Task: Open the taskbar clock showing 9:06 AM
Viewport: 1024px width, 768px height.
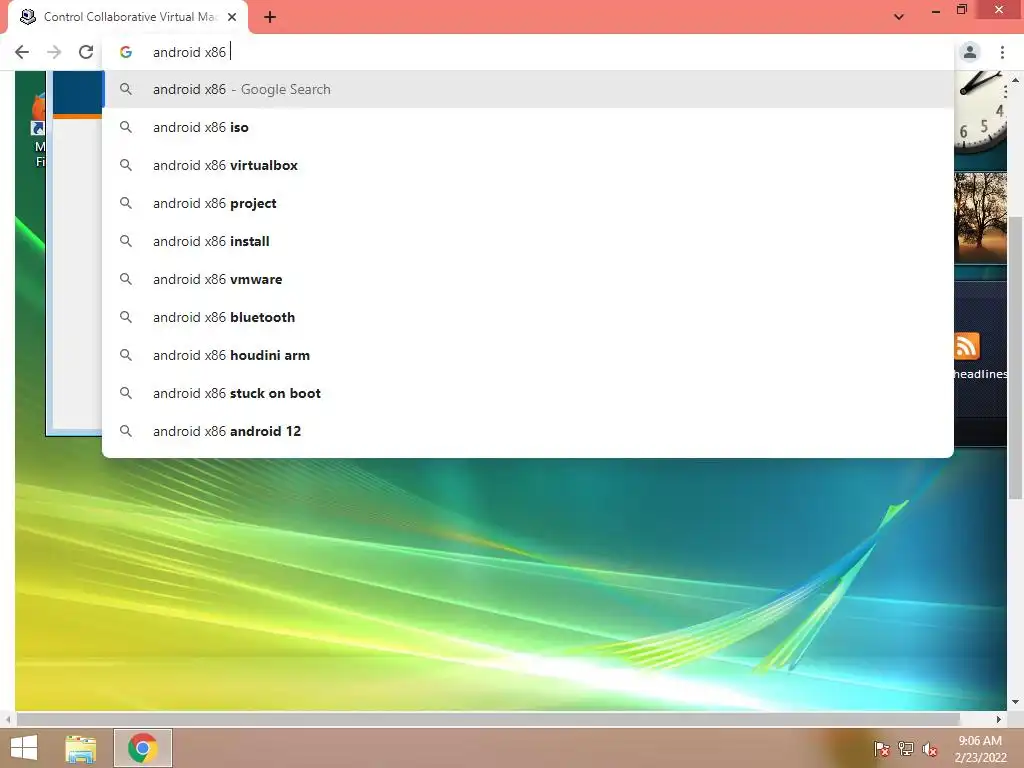Action: tap(980, 748)
